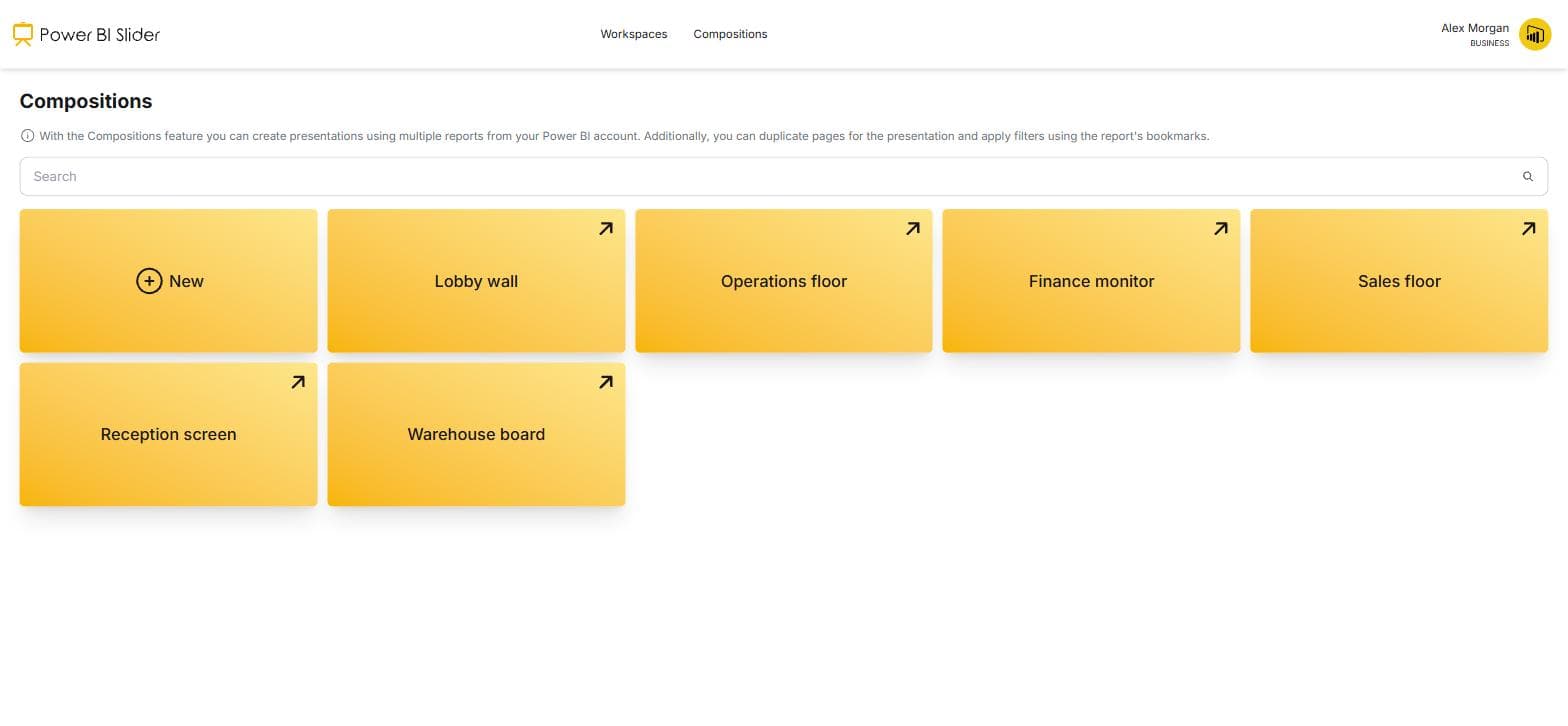Select the Reception screen composition card
Screen dimensions: 1568x726
coord(168,434)
